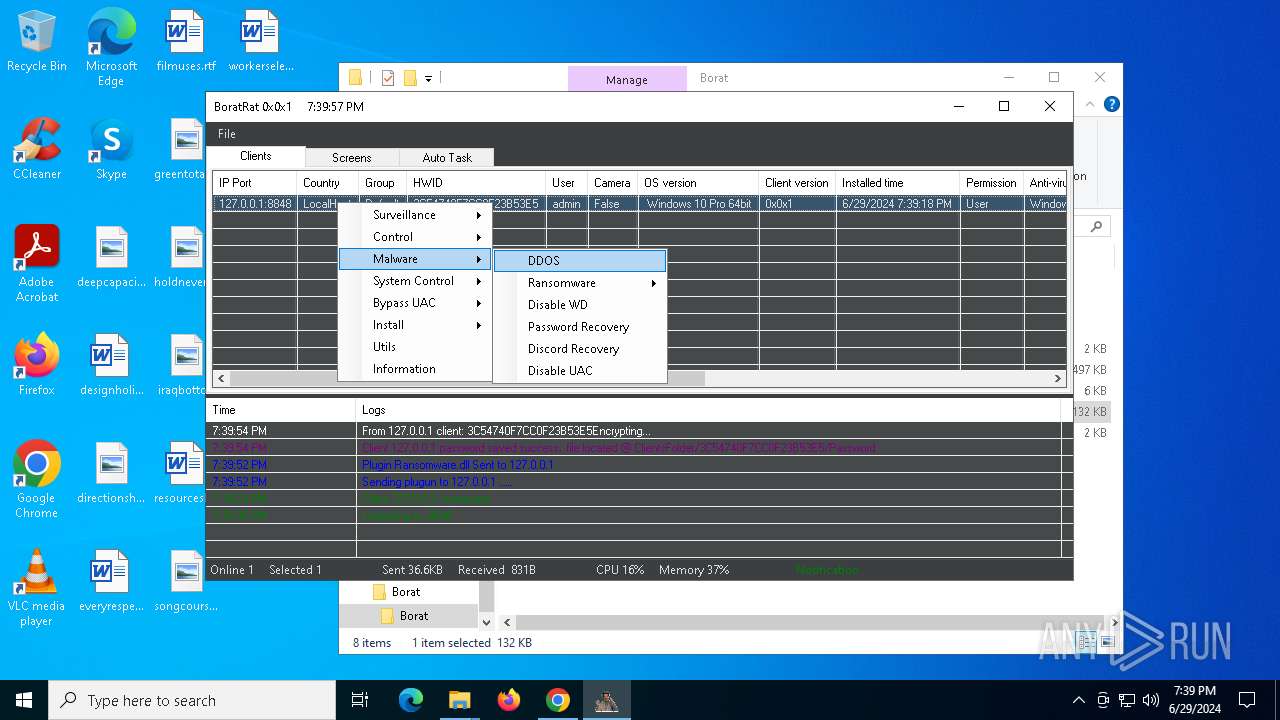This screenshot has height=720, width=1280.
Task: Choose DDOS from the Malware submenu
Action: tap(580, 261)
